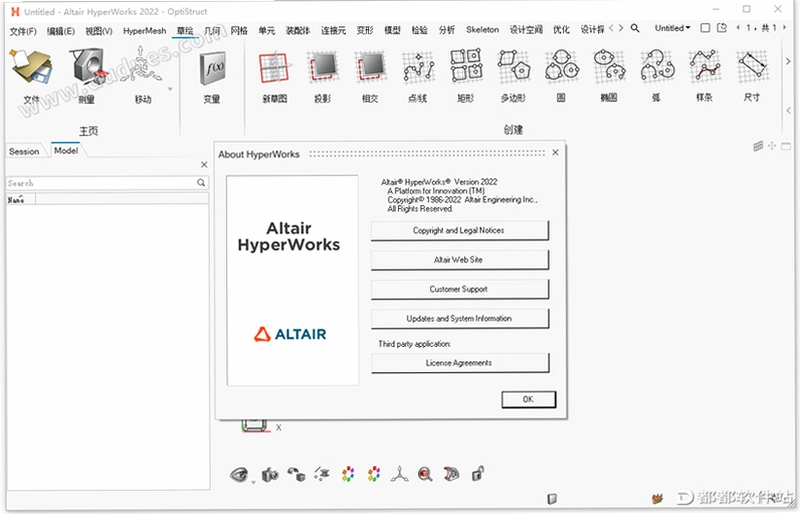Confirm the About dialog with OK
The width and height of the screenshot is (800, 514).
click(x=528, y=399)
